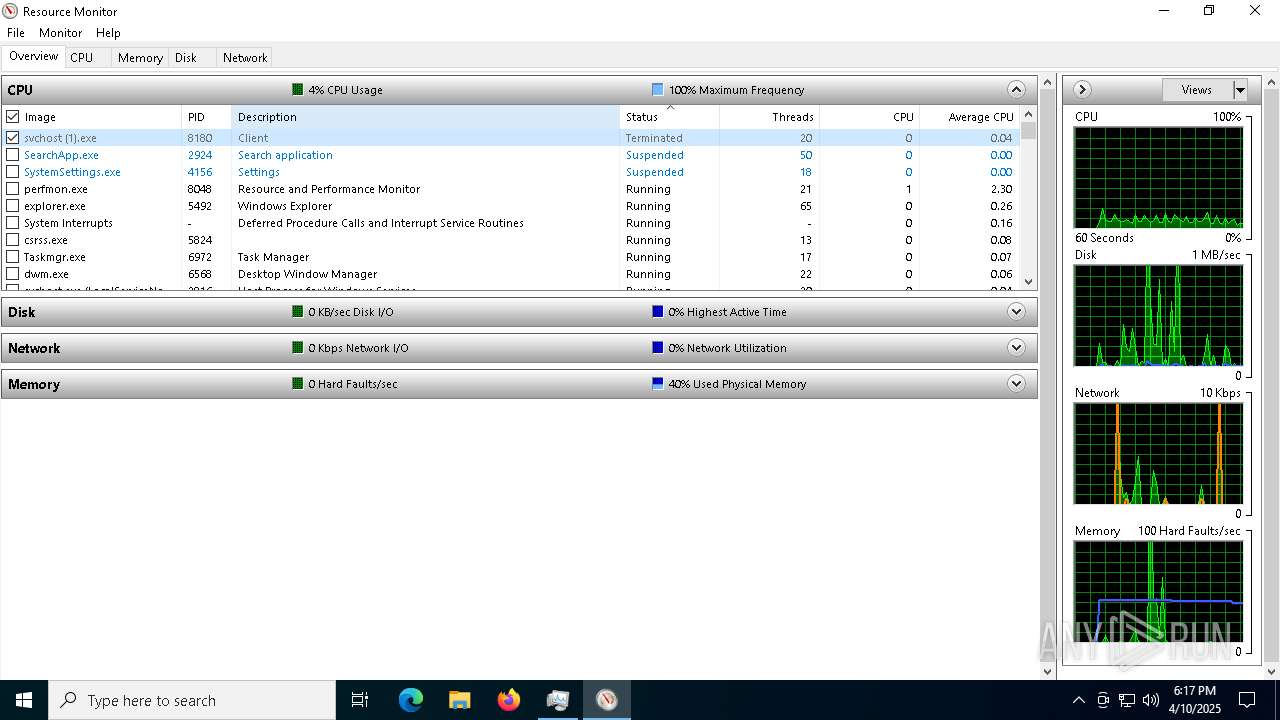1280x720 pixels.
Task: Sort by the PID column header
Action: [206, 117]
